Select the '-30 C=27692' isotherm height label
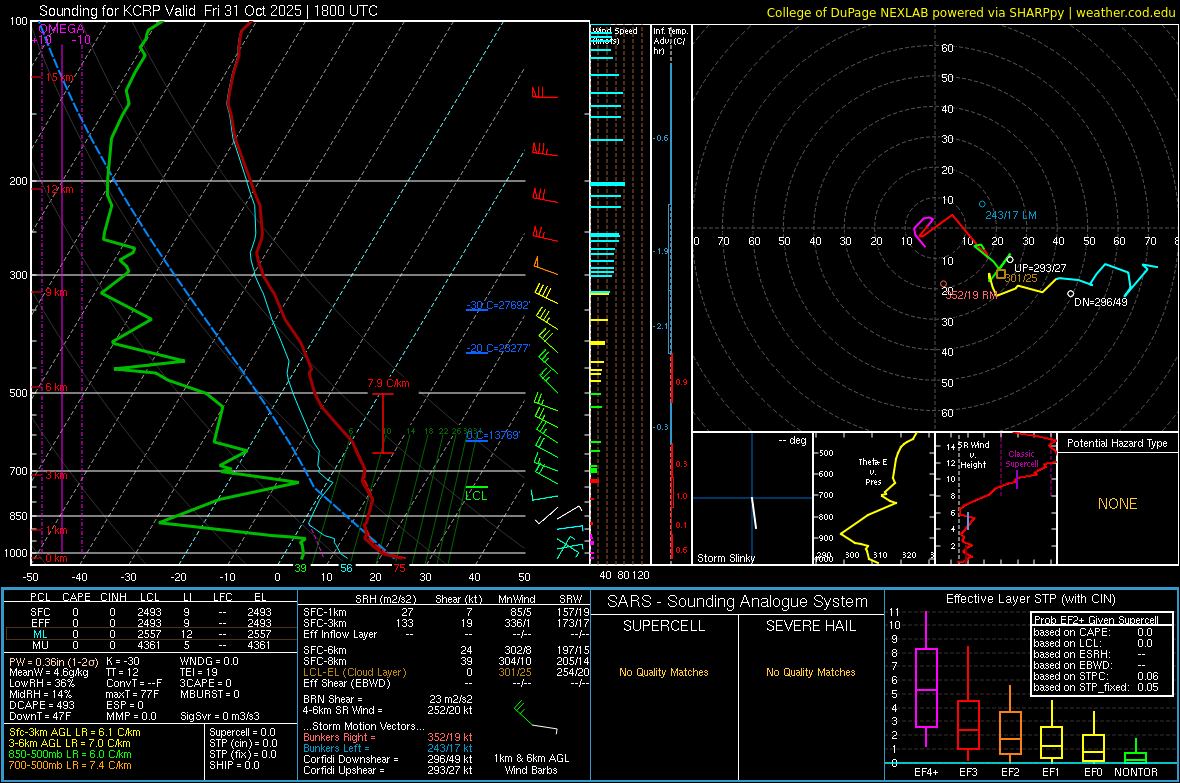The height and width of the screenshot is (783, 1180). tap(498, 305)
